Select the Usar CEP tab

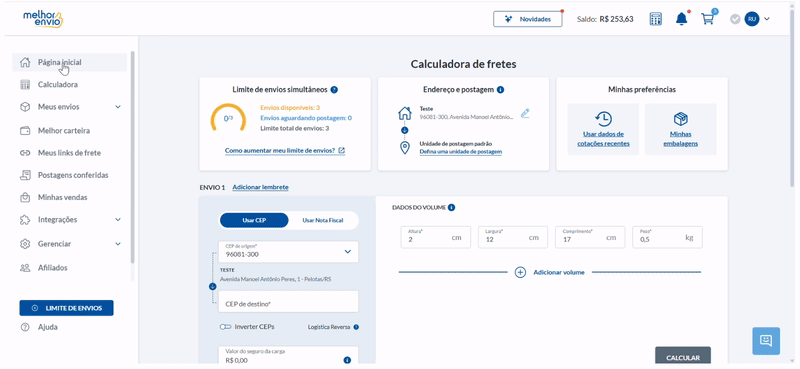(x=254, y=220)
